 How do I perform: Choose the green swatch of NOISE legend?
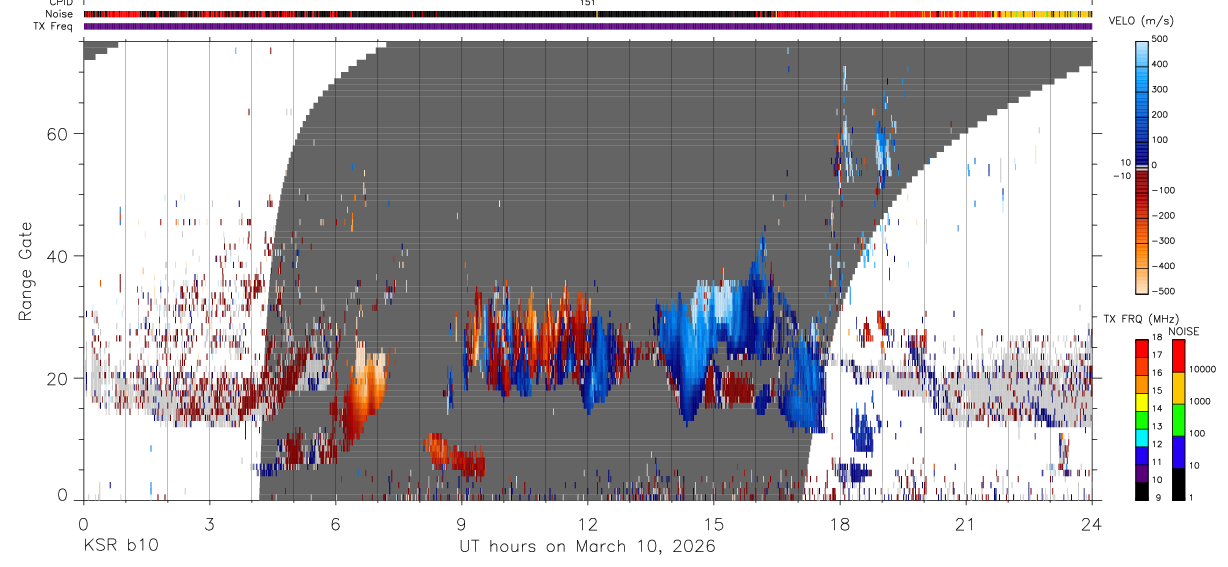tap(1179, 419)
